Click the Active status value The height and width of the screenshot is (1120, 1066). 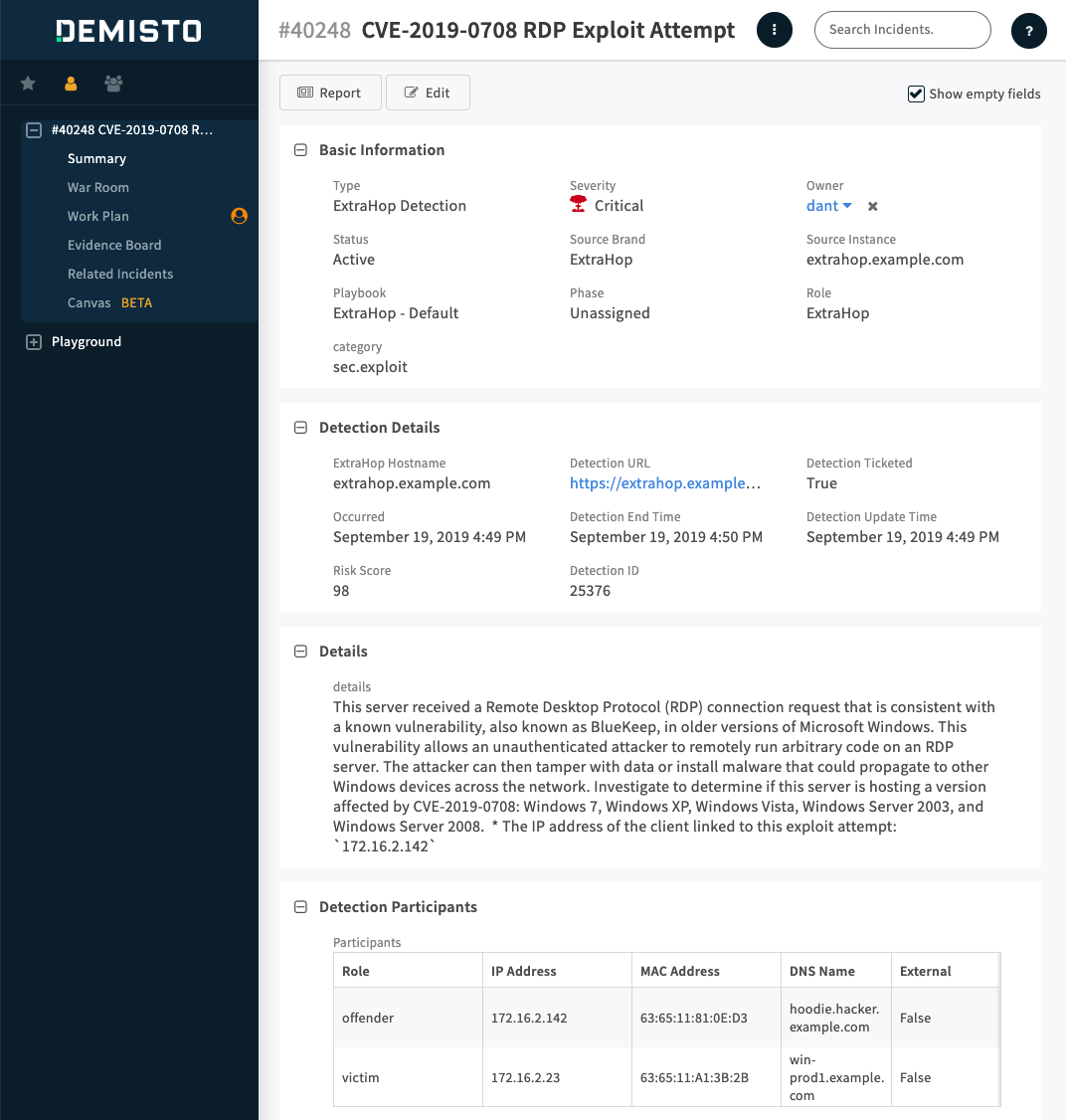354,260
